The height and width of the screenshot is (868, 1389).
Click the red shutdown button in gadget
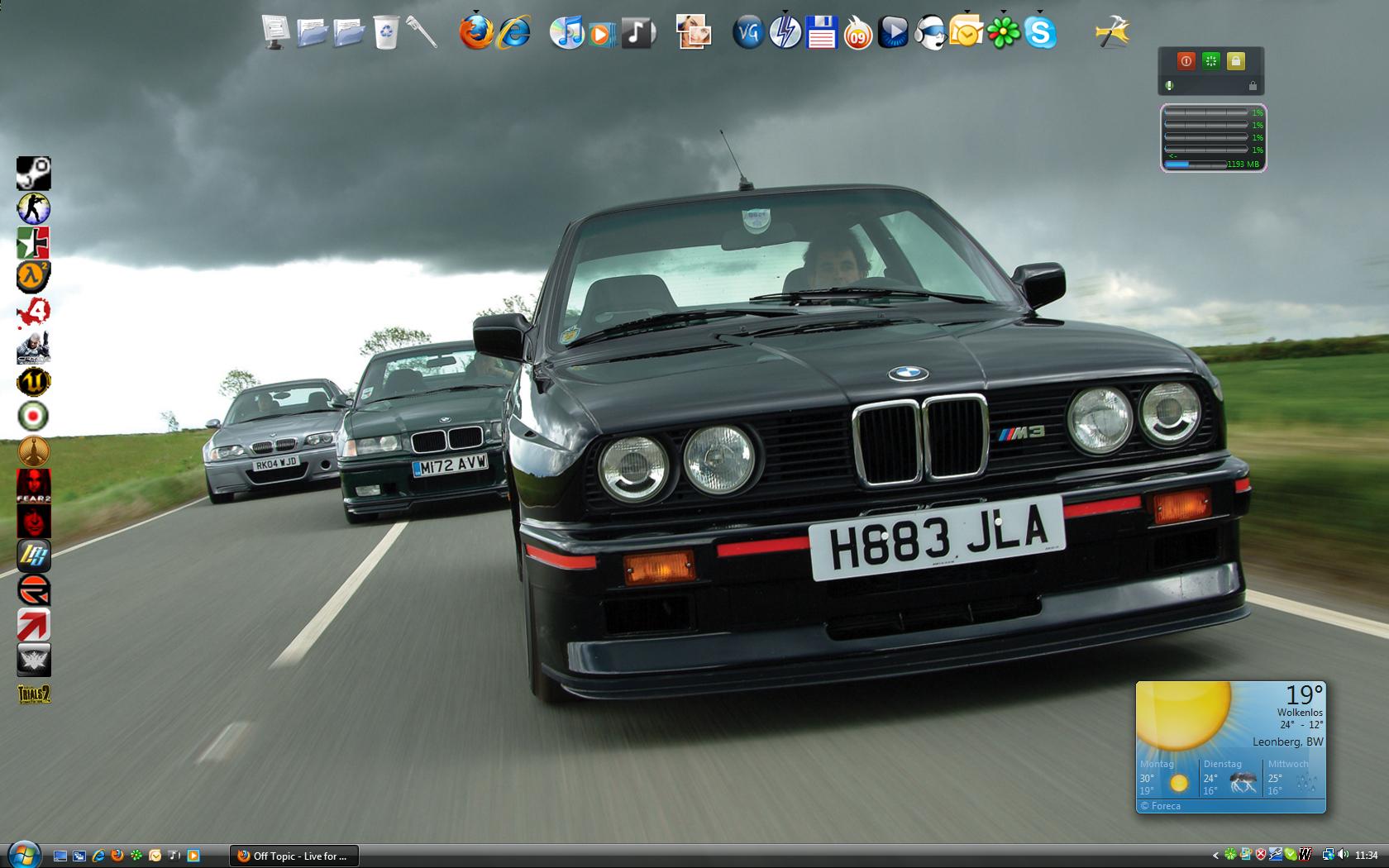[1186, 60]
